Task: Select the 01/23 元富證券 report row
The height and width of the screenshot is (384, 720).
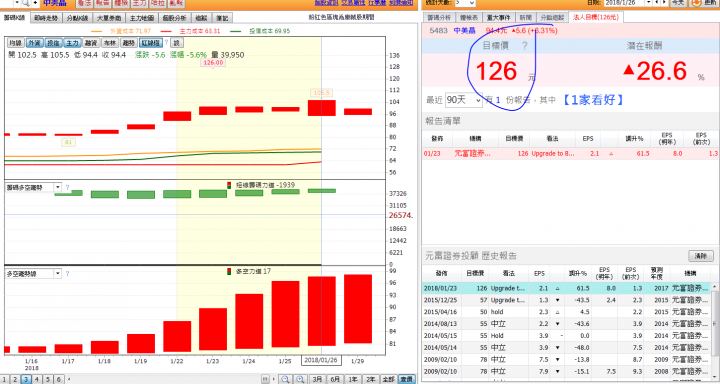Action: [570, 153]
